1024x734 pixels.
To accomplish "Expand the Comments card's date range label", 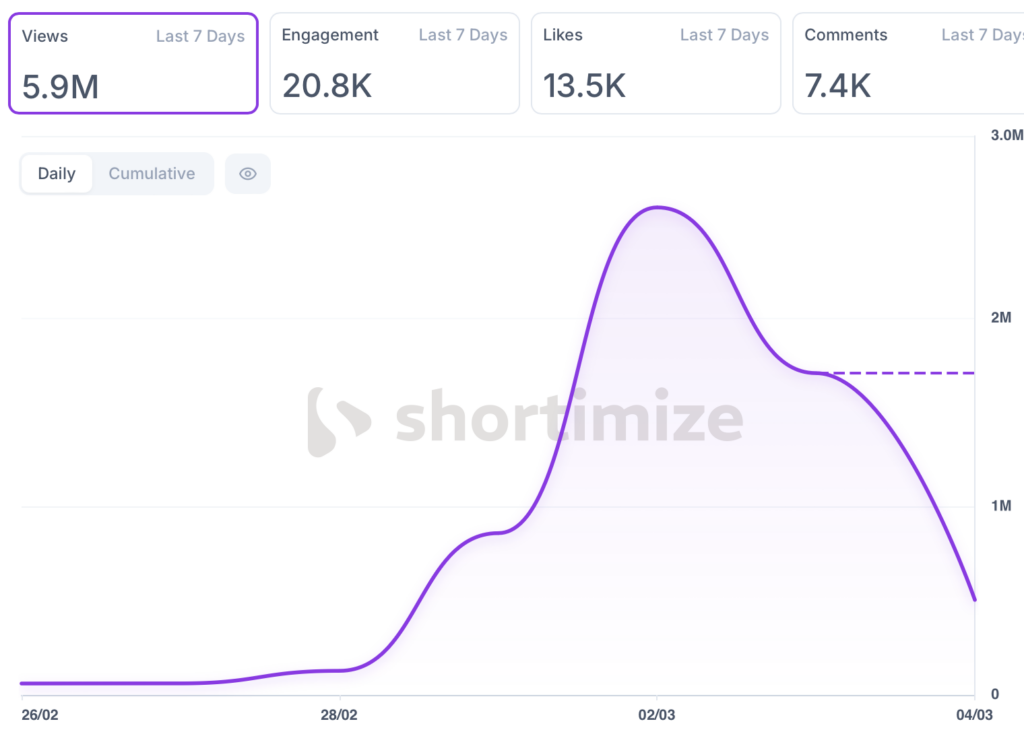I will point(982,36).
